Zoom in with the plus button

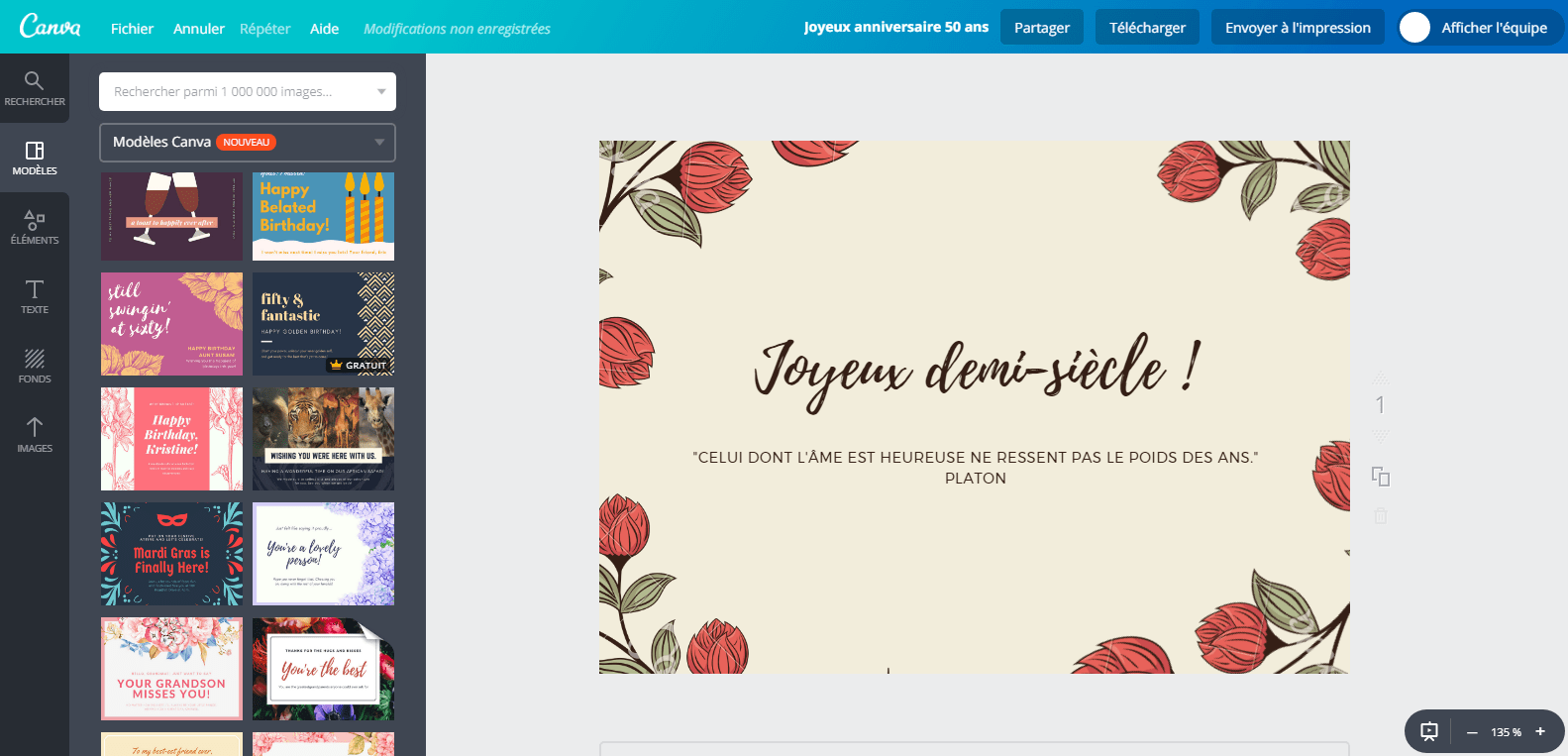coord(1540,732)
